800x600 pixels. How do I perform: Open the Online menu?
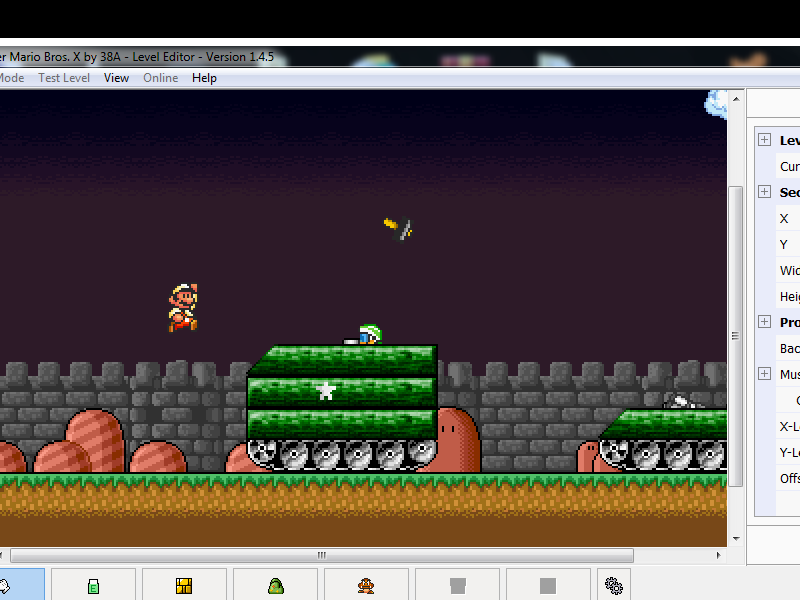(161, 78)
